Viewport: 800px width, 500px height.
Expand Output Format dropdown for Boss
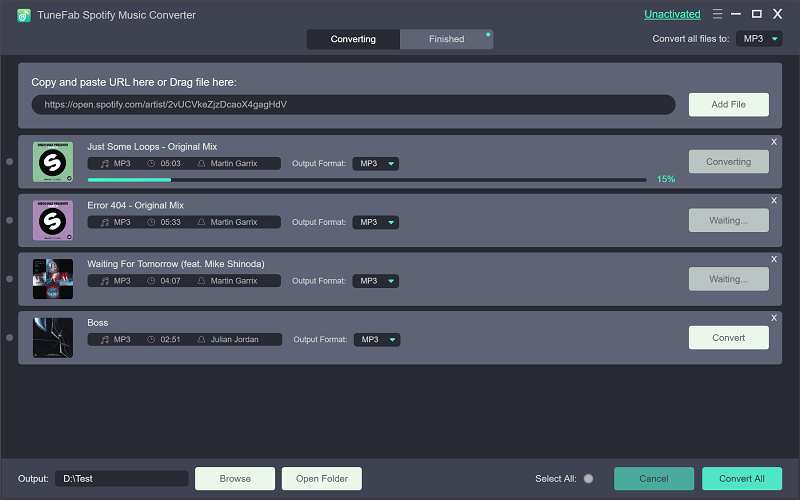(x=376, y=340)
